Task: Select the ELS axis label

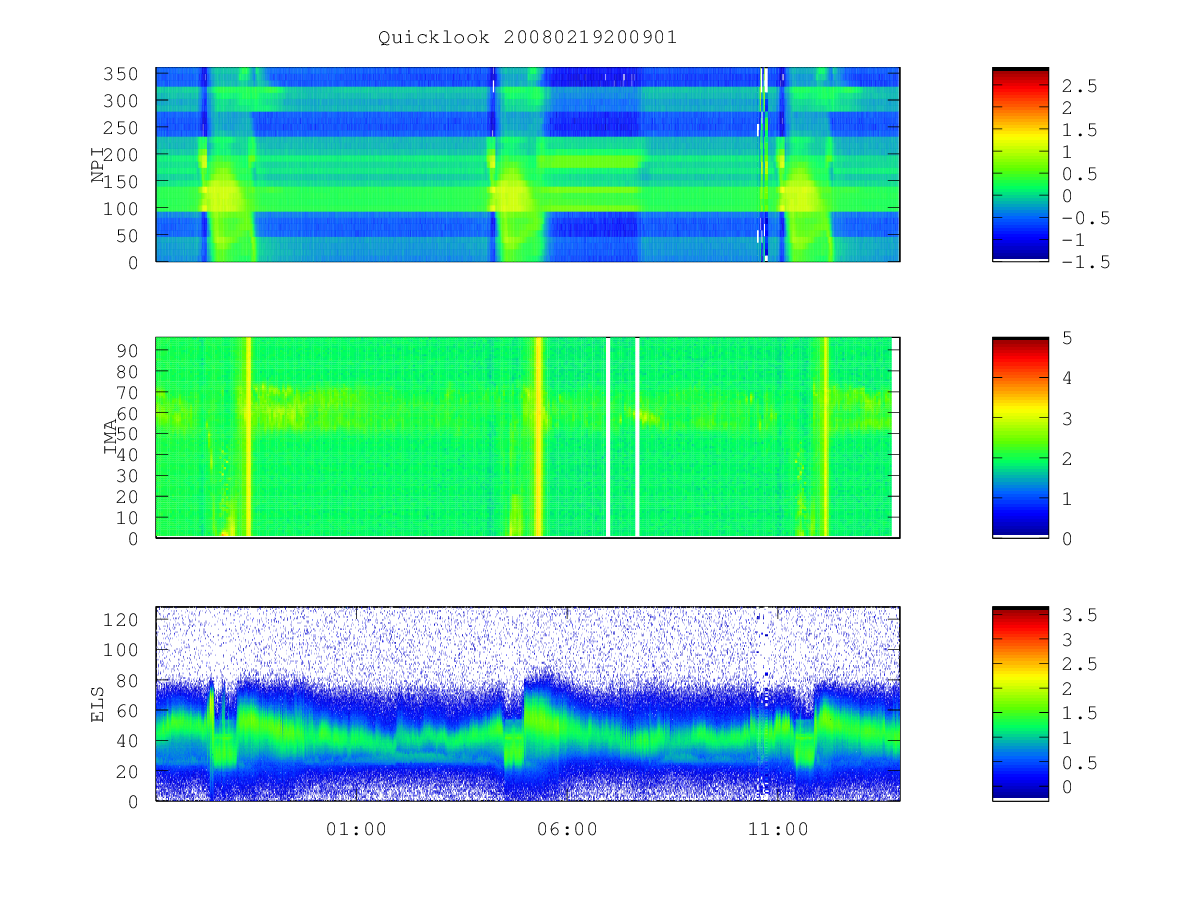Action: pyautogui.click(x=98, y=704)
